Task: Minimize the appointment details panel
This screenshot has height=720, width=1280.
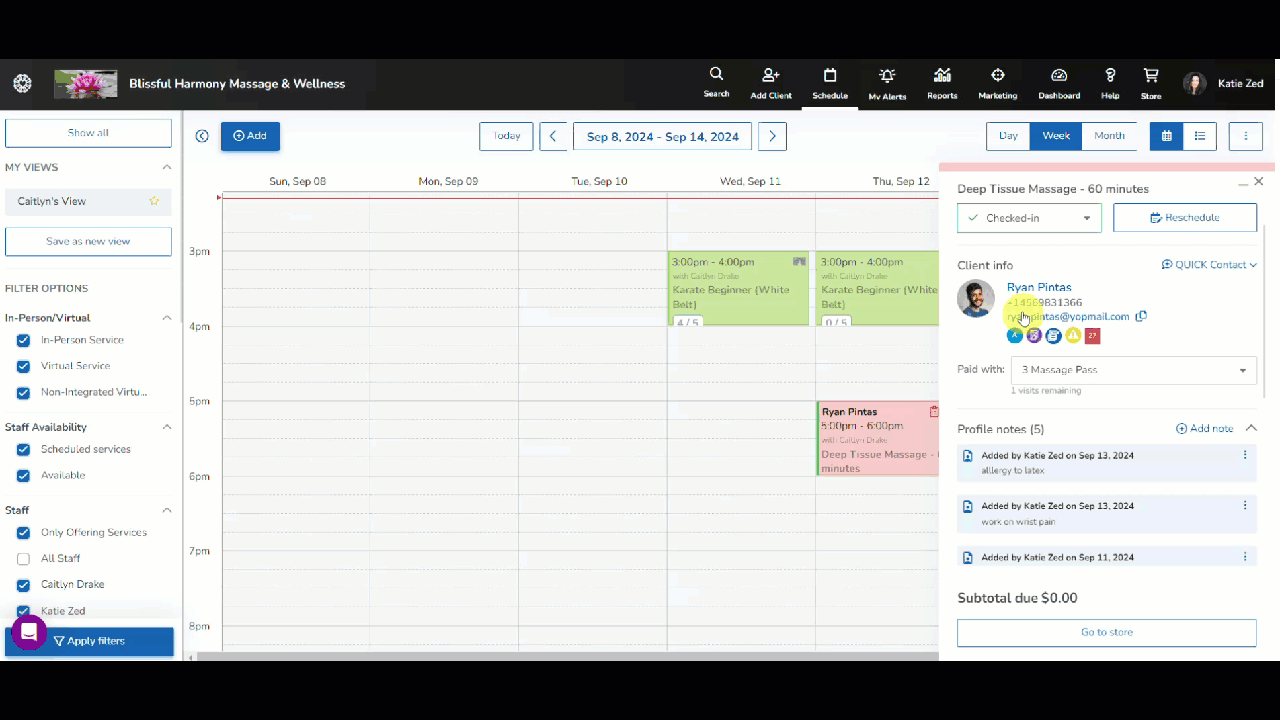Action: click(1243, 184)
